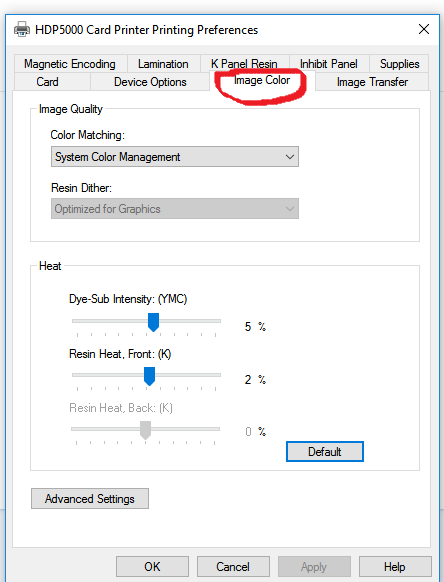
Task: Open the Color Matching dropdown
Action: 175,157
